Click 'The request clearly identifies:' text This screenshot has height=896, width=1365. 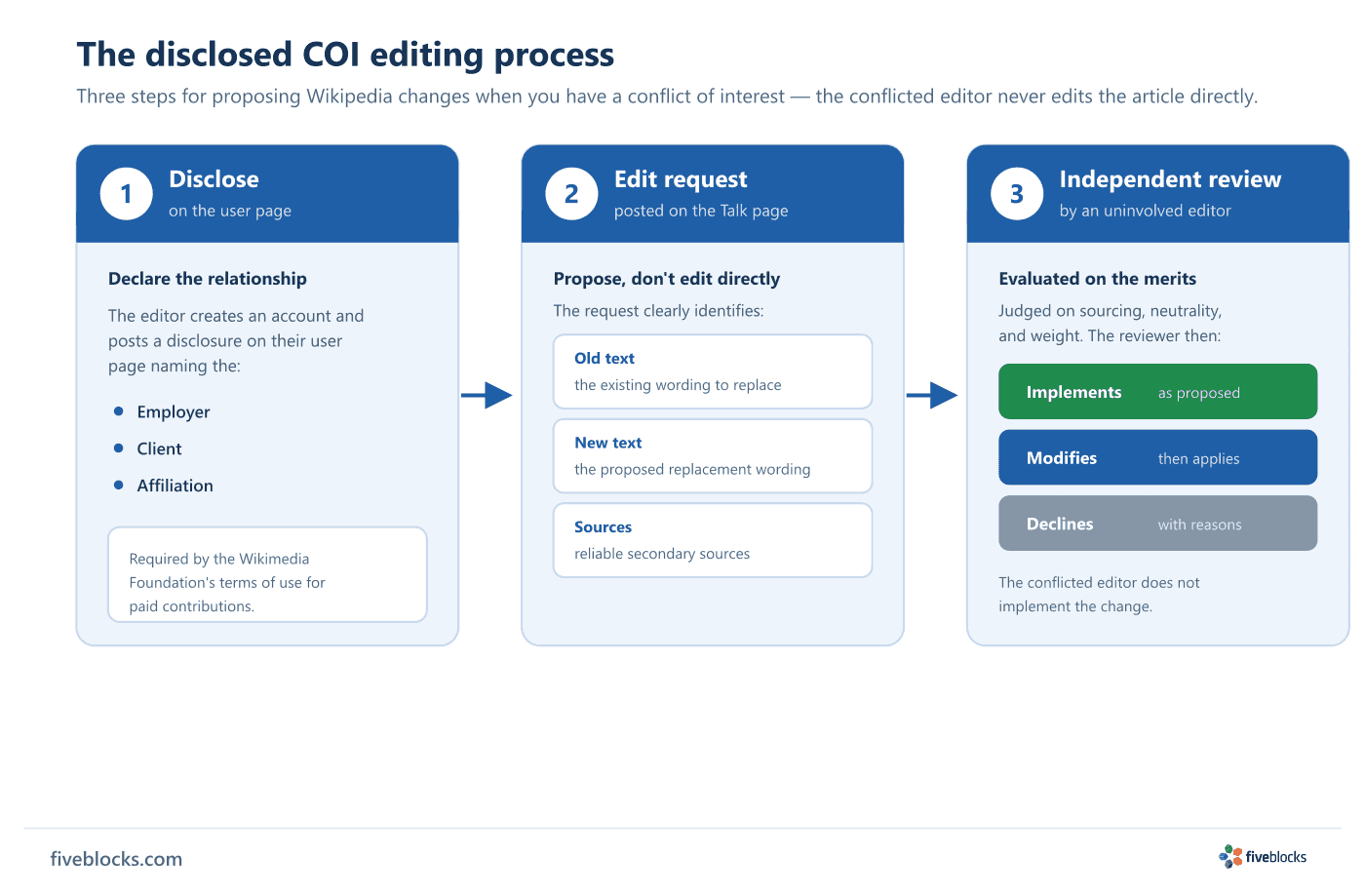659,311
